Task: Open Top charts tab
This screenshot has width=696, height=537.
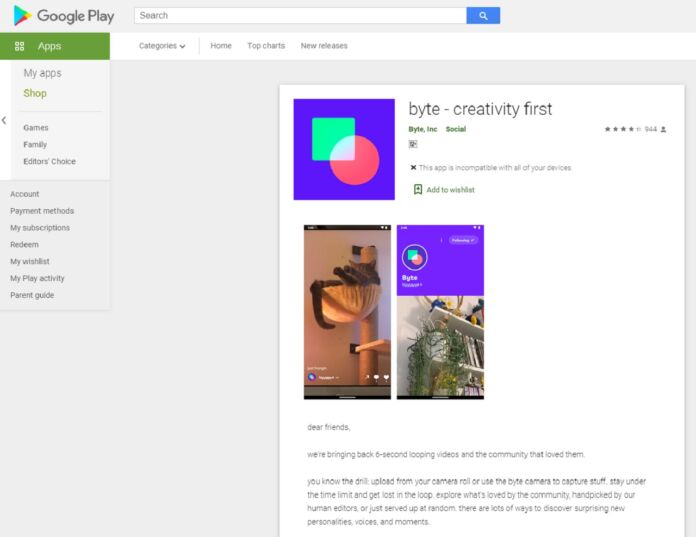Action: point(266,46)
